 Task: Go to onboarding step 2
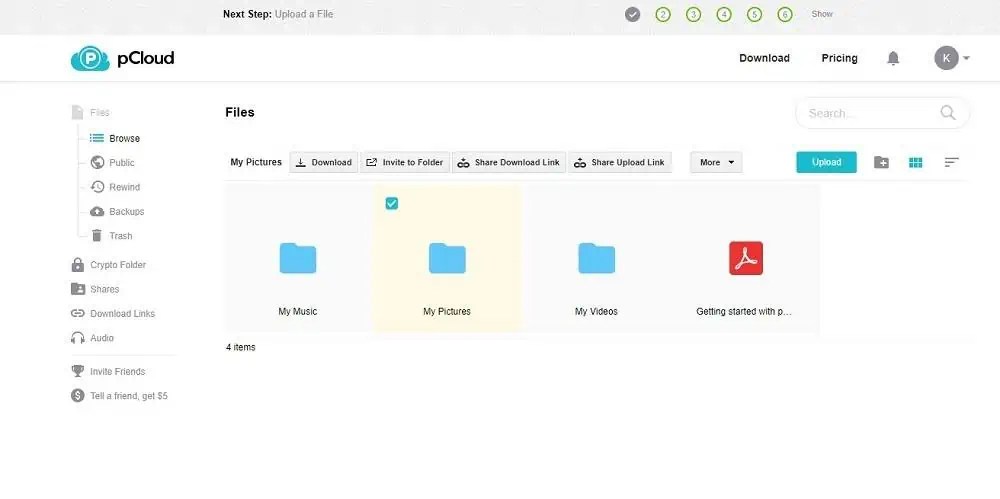(663, 14)
